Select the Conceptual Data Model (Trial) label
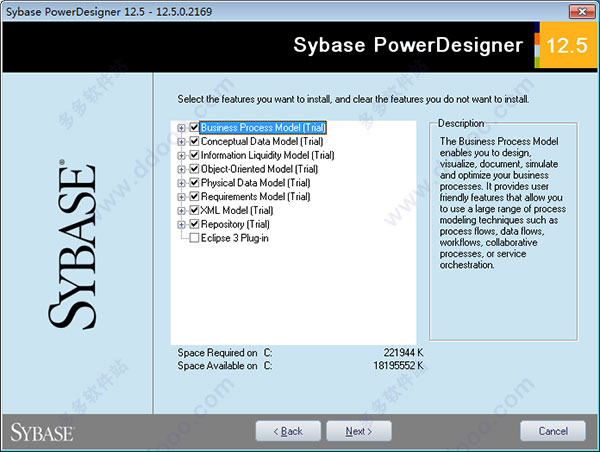This screenshot has height=452, width=600. click(262, 141)
